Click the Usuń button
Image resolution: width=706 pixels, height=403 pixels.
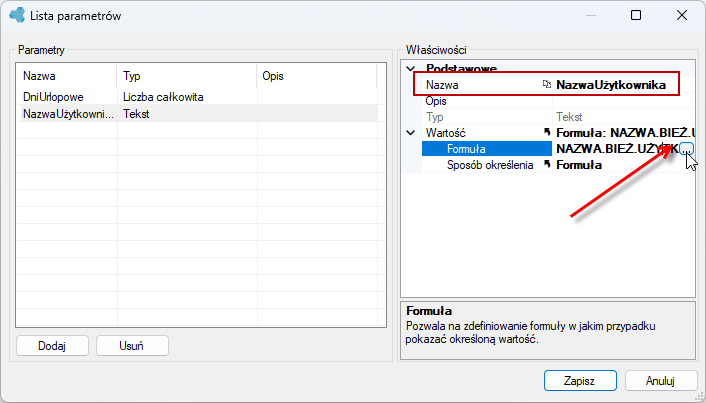132,346
